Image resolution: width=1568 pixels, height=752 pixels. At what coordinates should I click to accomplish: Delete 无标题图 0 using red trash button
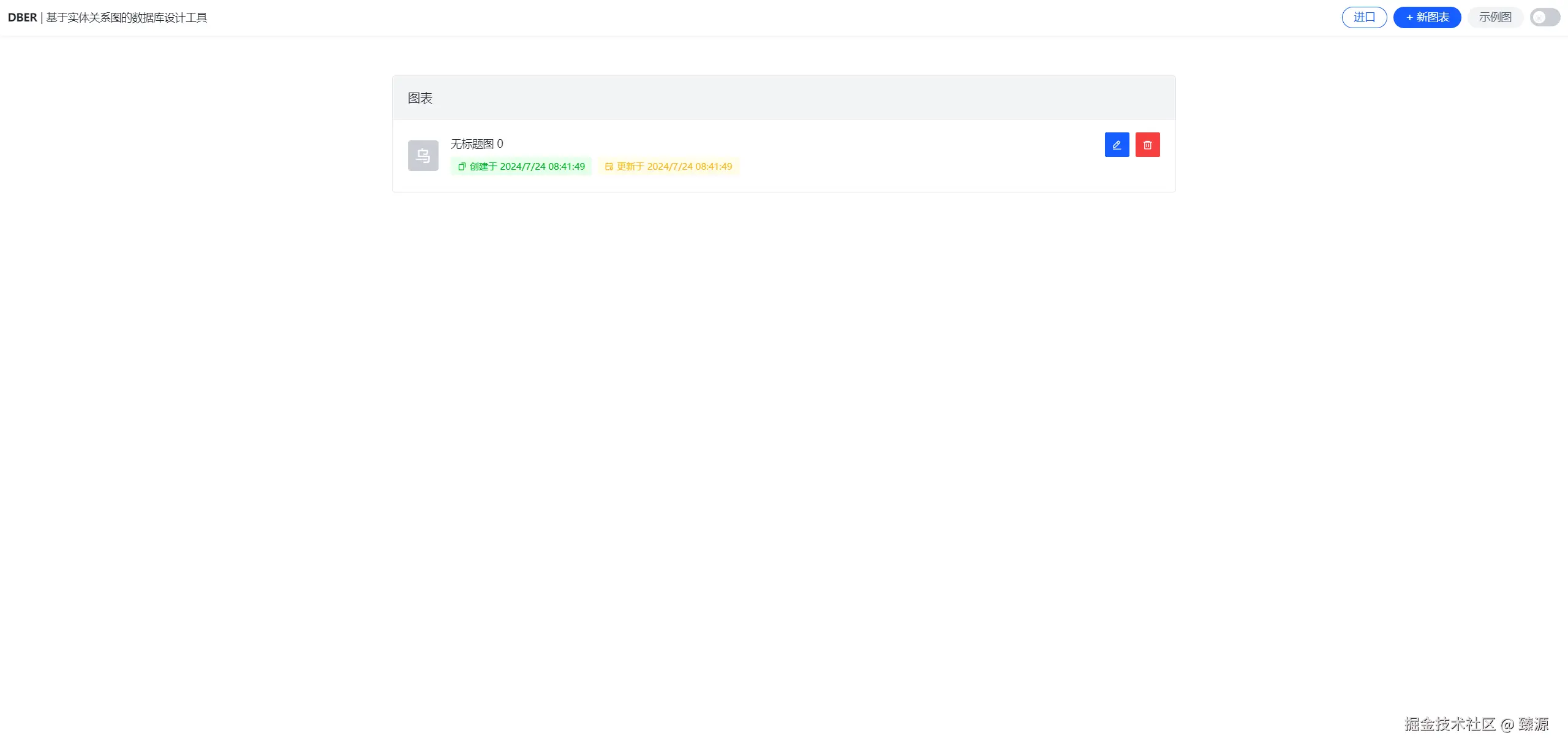1147,145
